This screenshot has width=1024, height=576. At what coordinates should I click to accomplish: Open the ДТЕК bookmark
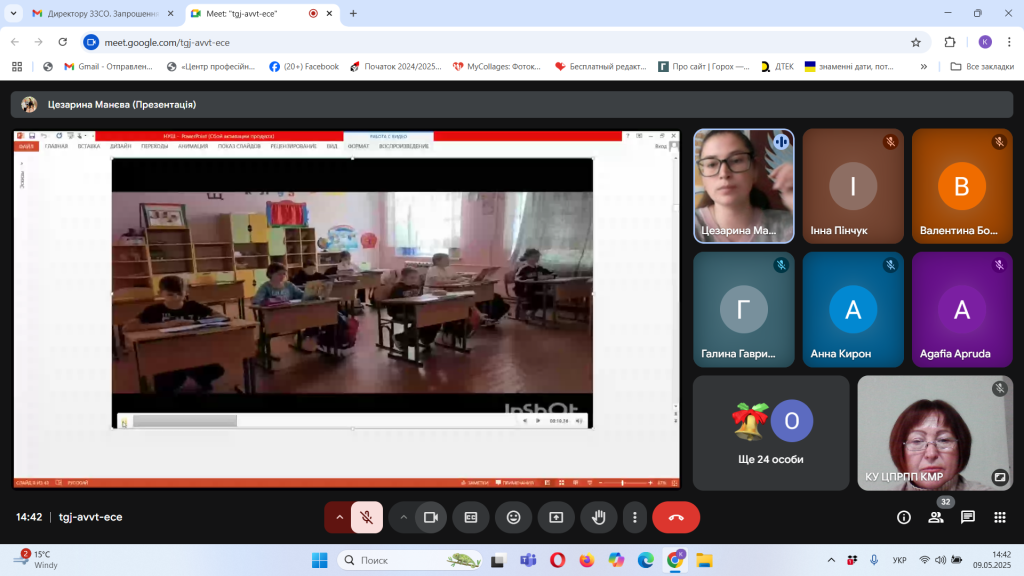pyautogui.click(x=777, y=67)
